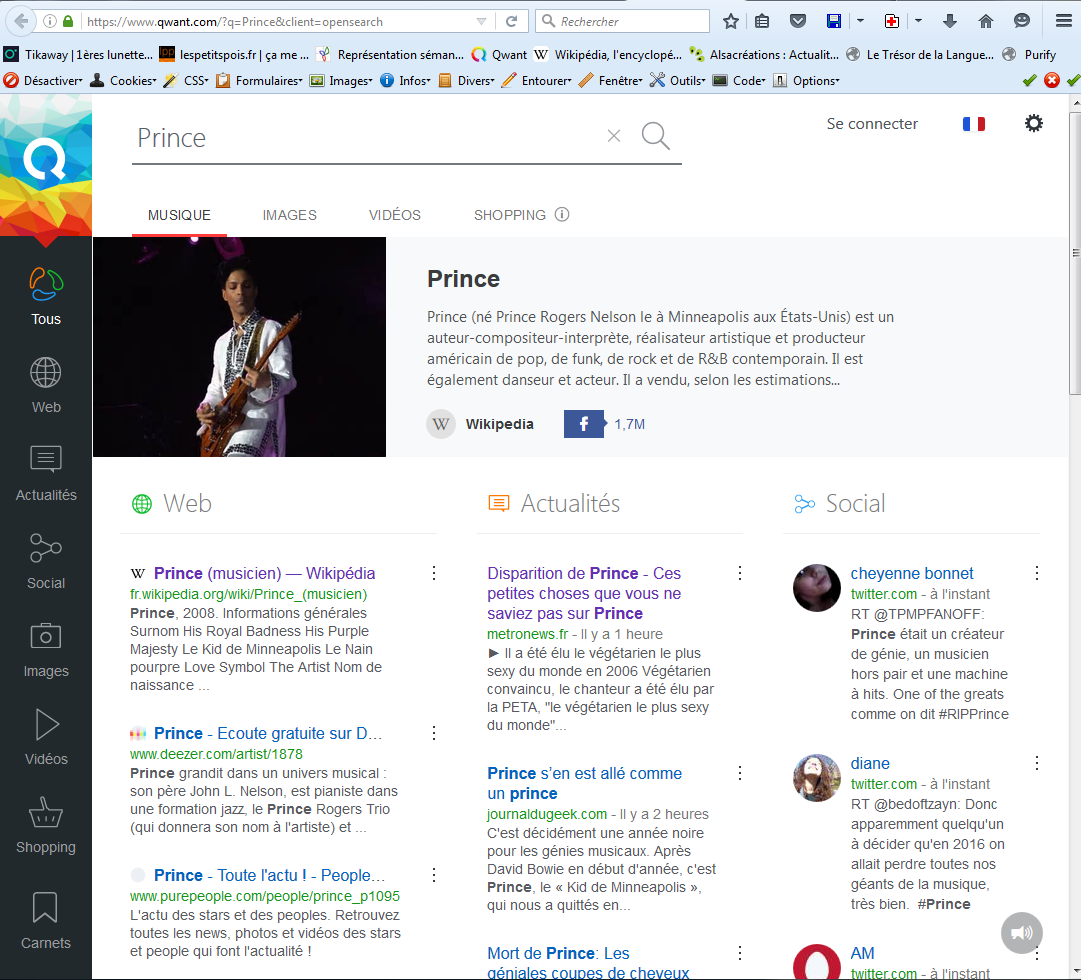Click the browser reload button
This screenshot has height=980, width=1081.
click(511, 21)
